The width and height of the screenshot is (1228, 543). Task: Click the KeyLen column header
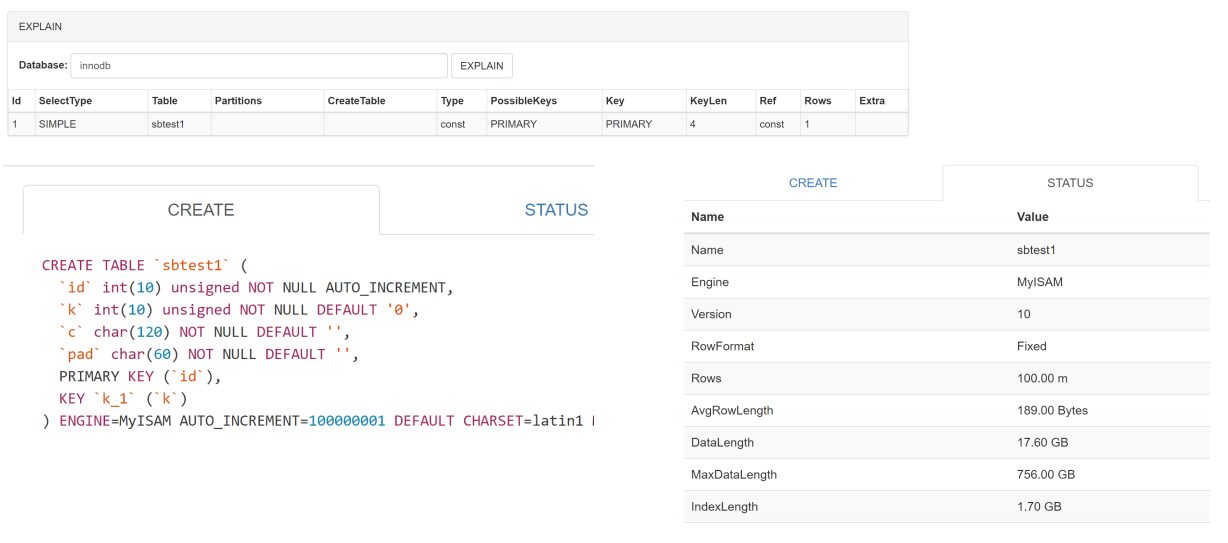(x=708, y=101)
